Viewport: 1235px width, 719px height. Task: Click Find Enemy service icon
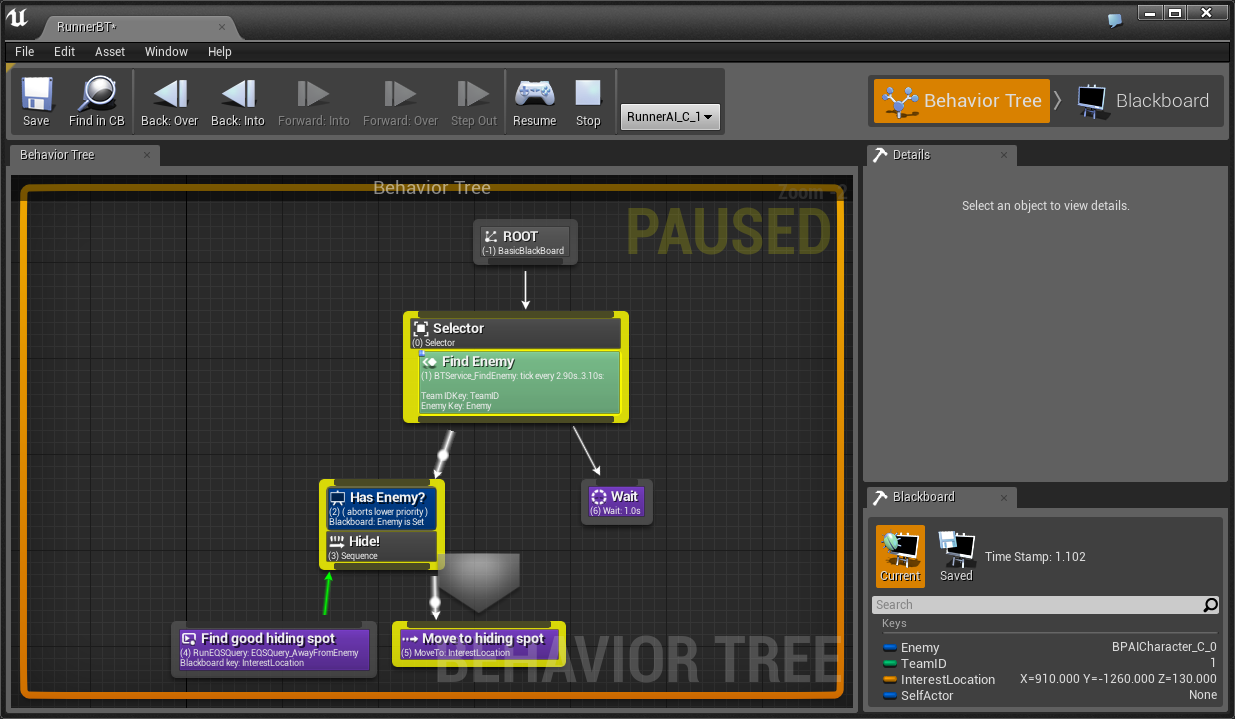point(429,362)
